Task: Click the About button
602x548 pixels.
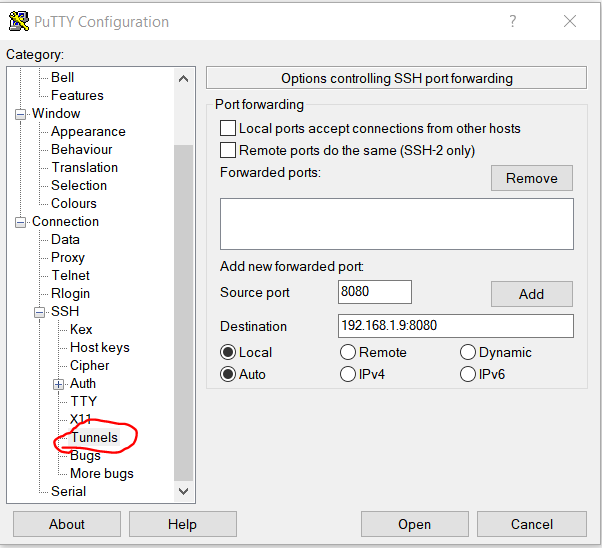Action: tap(67, 524)
